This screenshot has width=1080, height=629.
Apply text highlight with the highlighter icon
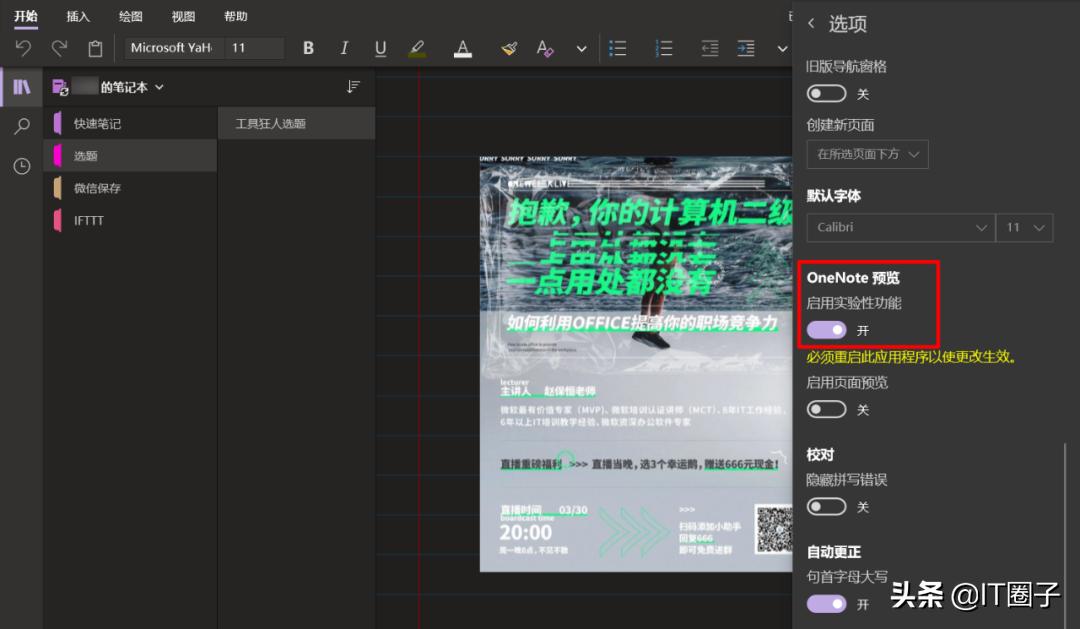tap(417, 47)
